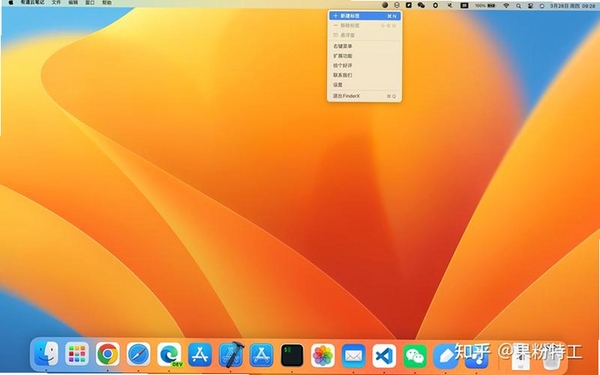Click the WeChat status icon in menu bar
Image resolution: width=600 pixels, height=375 pixels.
[x=421, y=5]
